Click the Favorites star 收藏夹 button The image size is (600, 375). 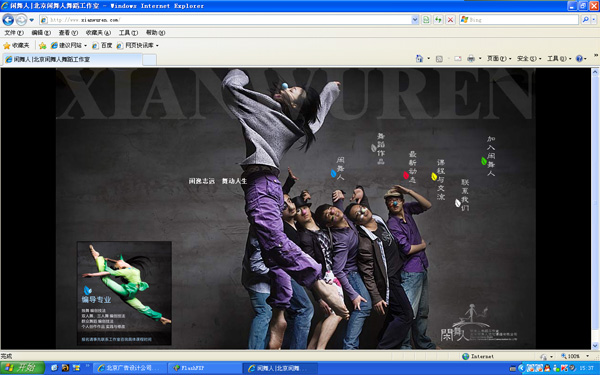point(16,46)
